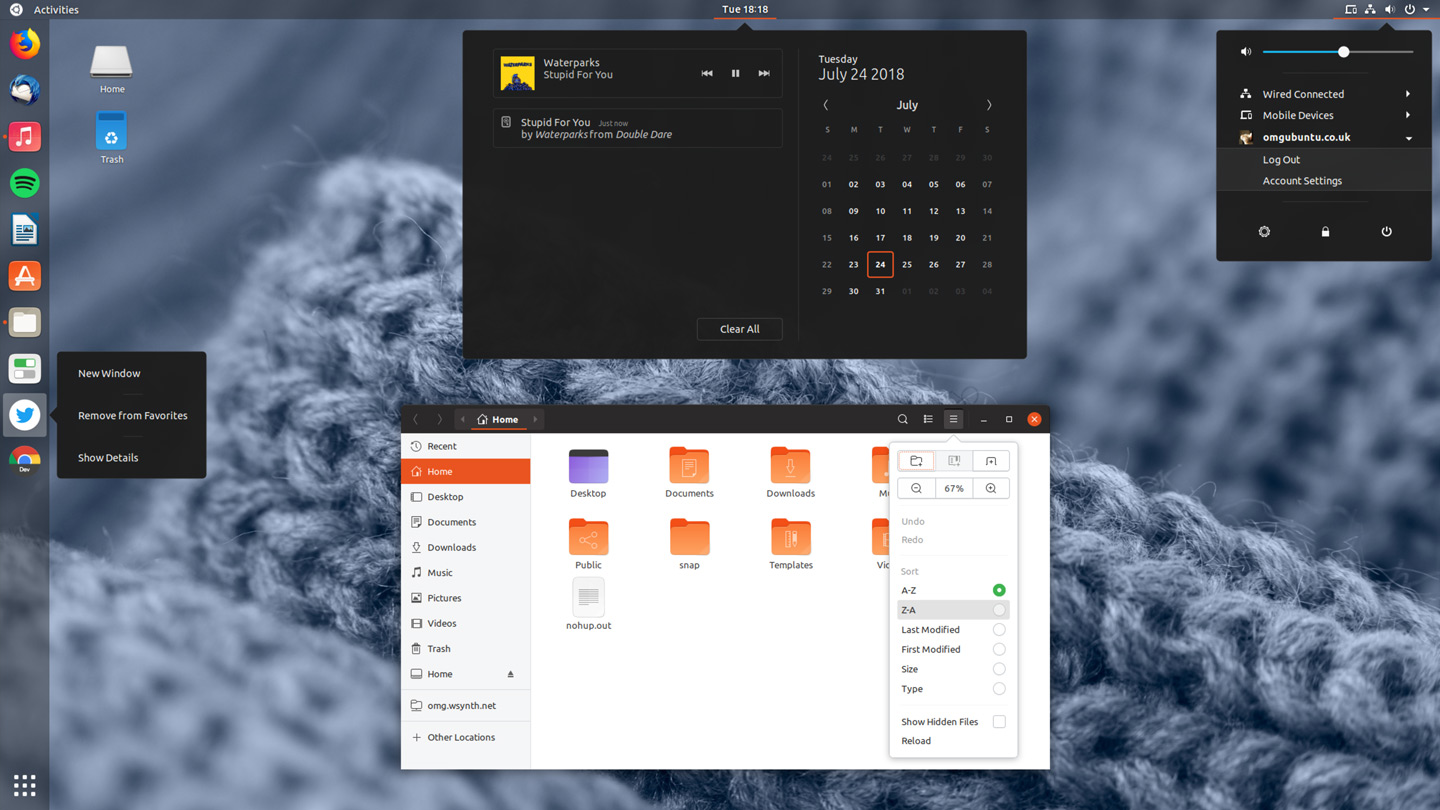The width and height of the screenshot is (1440, 810).
Task: Click the search icon in Files
Action: 902,419
